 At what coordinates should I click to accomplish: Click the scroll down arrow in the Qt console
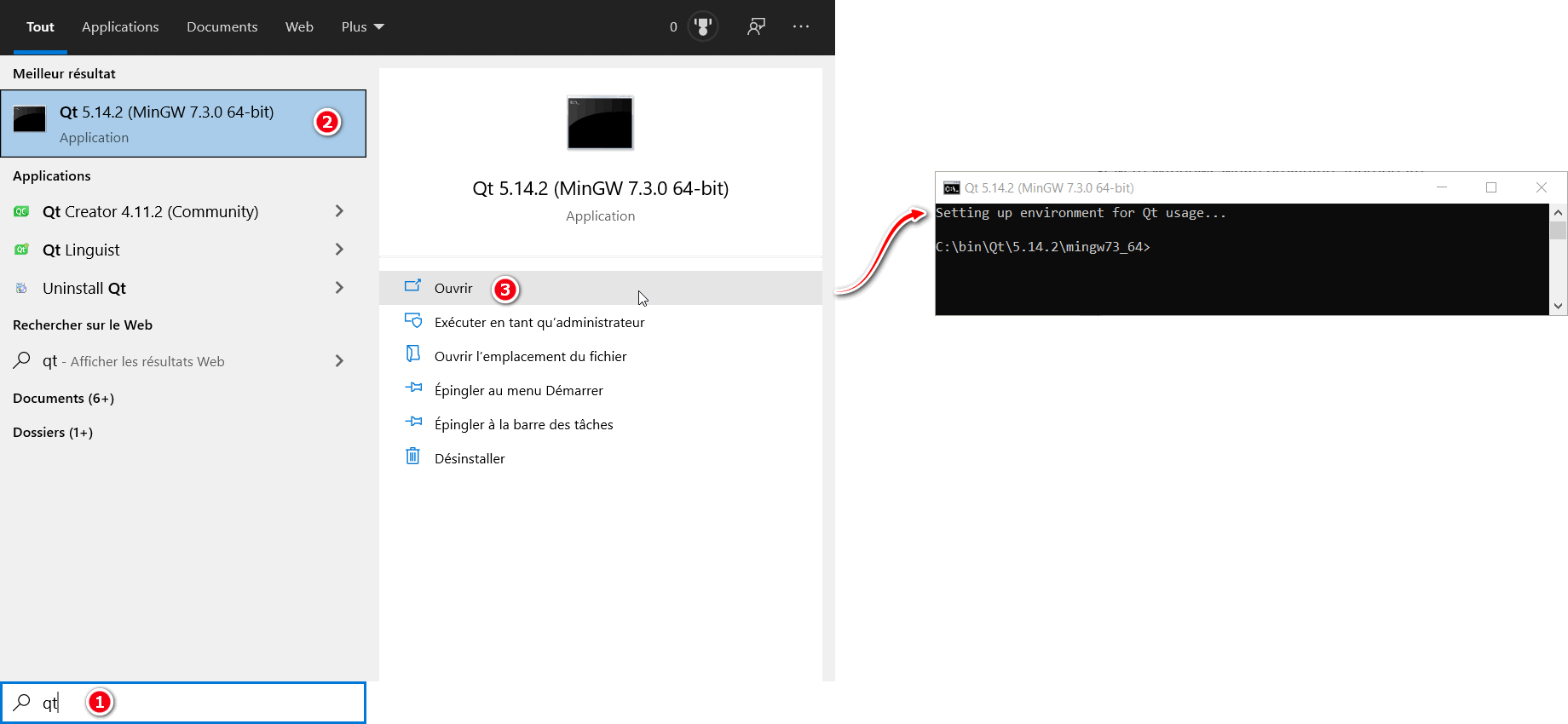1558,306
